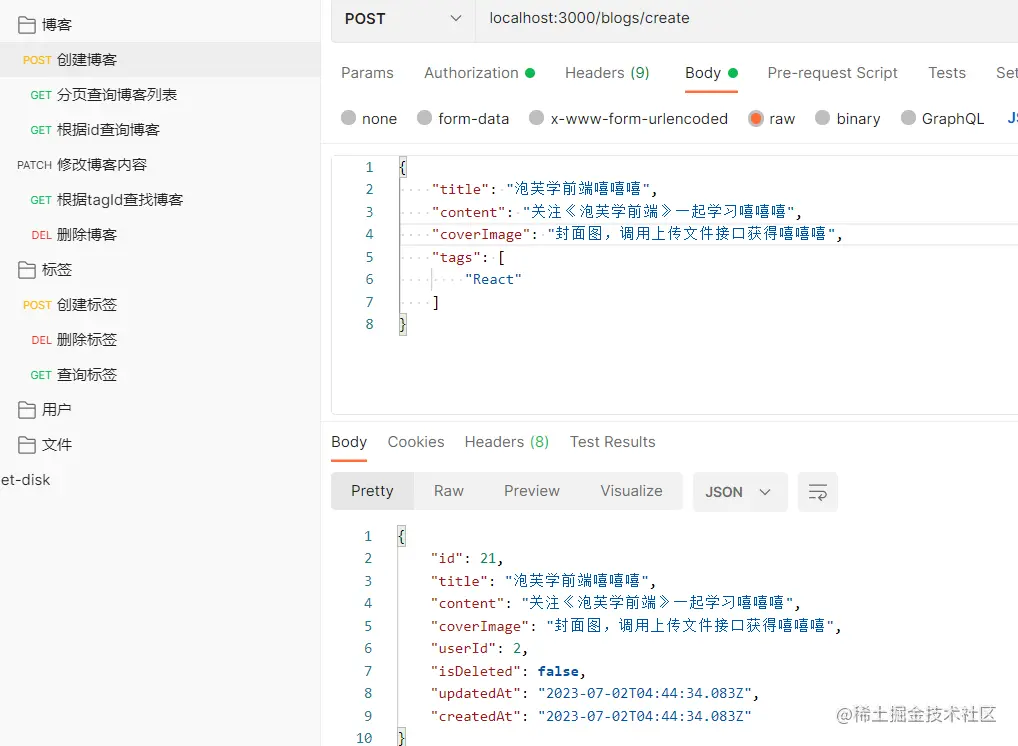This screenshot has height=746, width=1018.
Task: Open the 标签 folder icon
Action: [x=27, y=270]
